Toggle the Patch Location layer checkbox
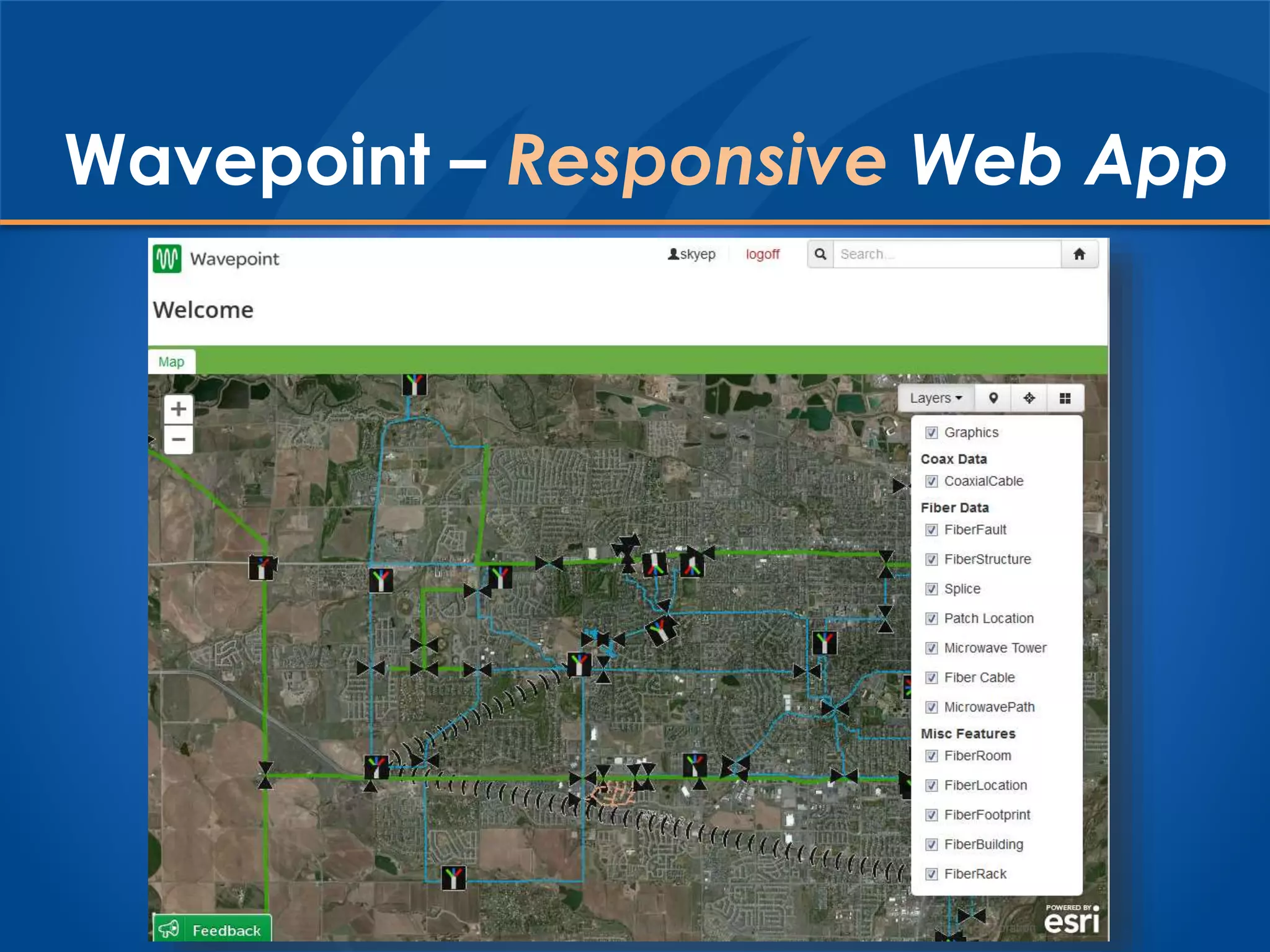This screenshot has height=952, width=1270. [931, 619]
